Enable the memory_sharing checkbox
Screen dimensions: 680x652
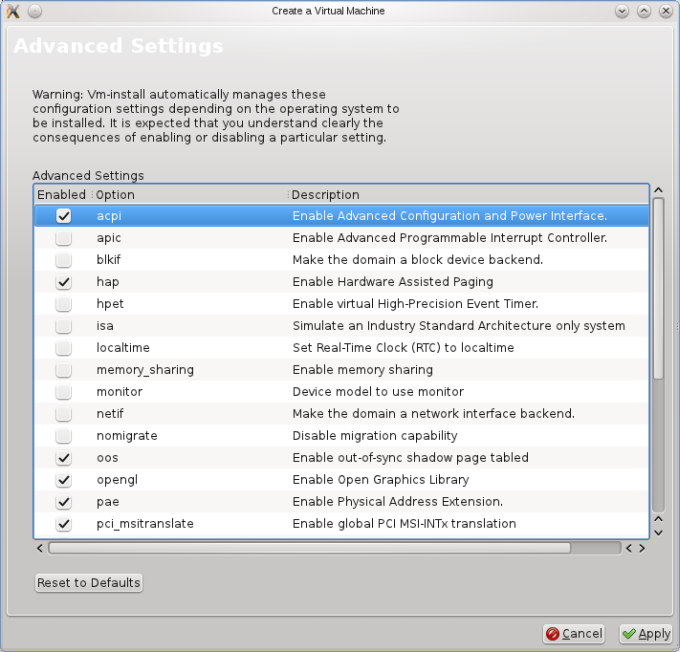point(64,370)
